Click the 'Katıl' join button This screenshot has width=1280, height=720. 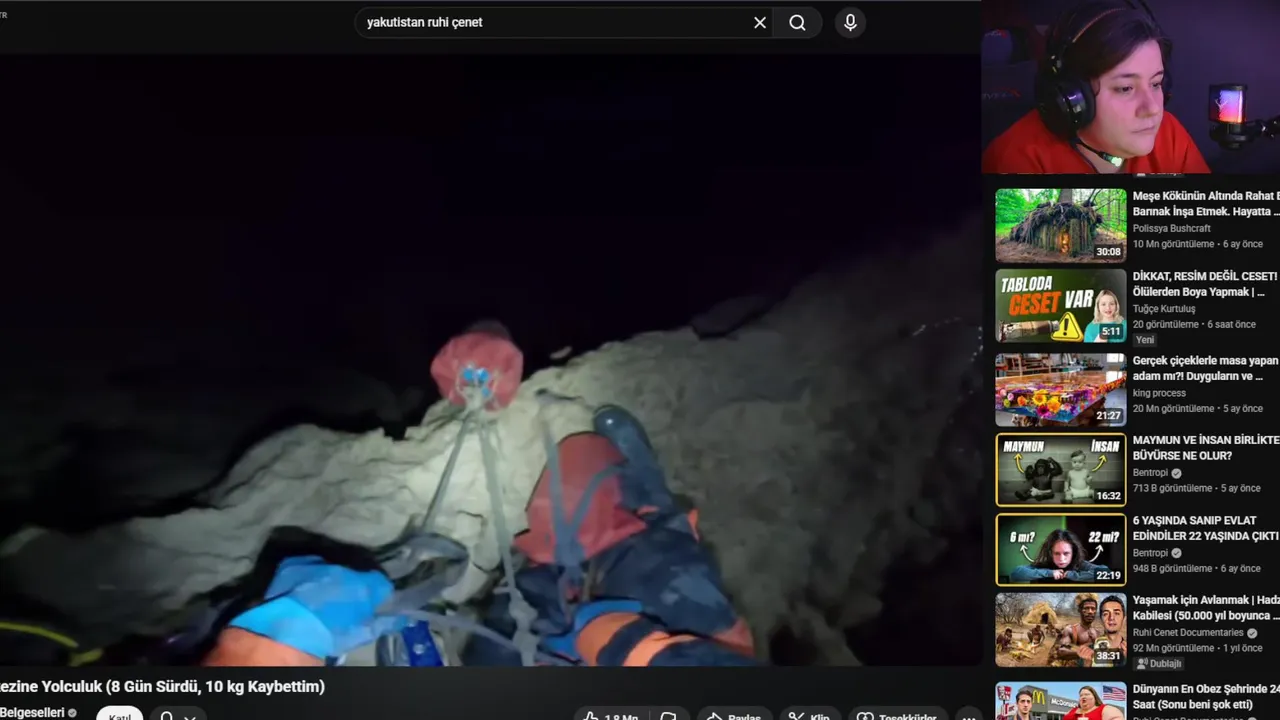[x=120, y=714]
